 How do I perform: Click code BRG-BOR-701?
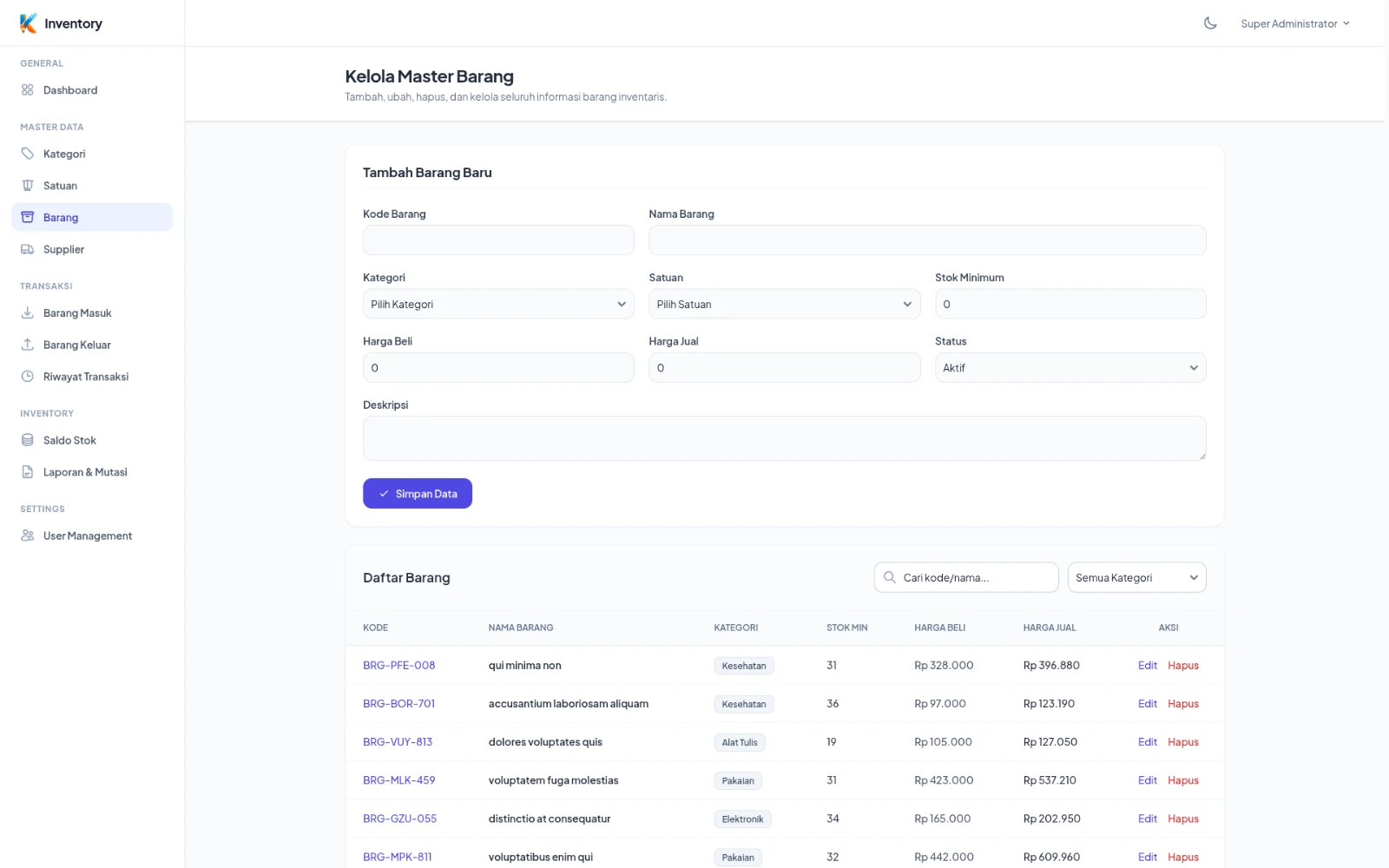[x=399, y=704]
